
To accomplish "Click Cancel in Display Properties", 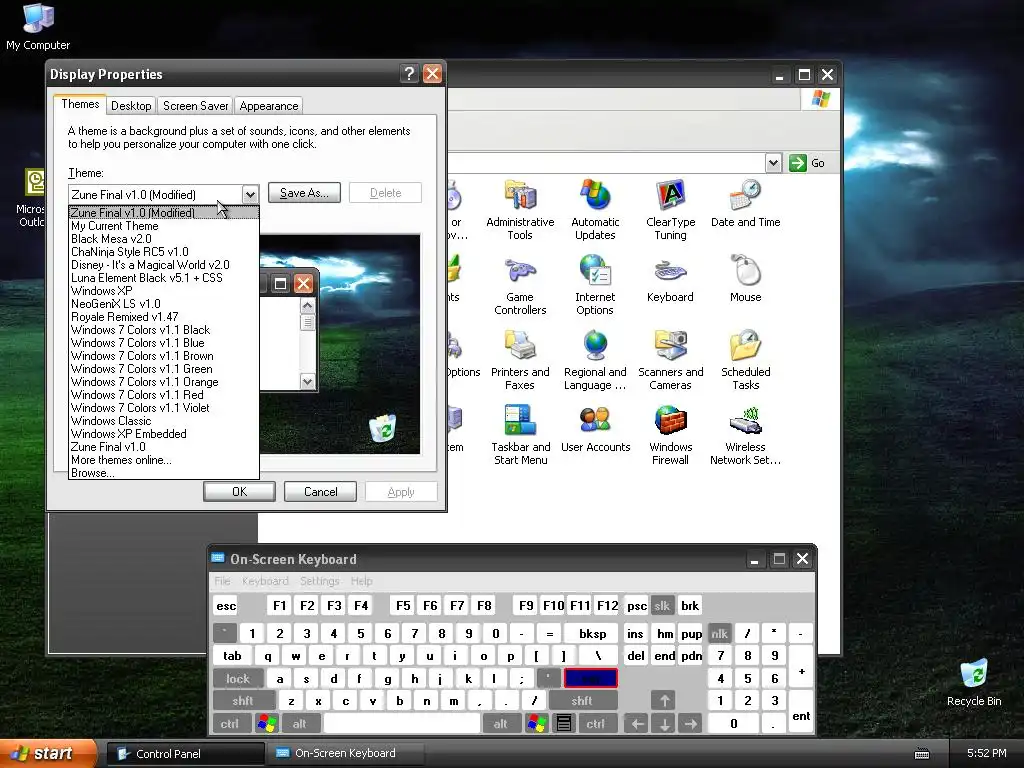I will click(321, 492).
